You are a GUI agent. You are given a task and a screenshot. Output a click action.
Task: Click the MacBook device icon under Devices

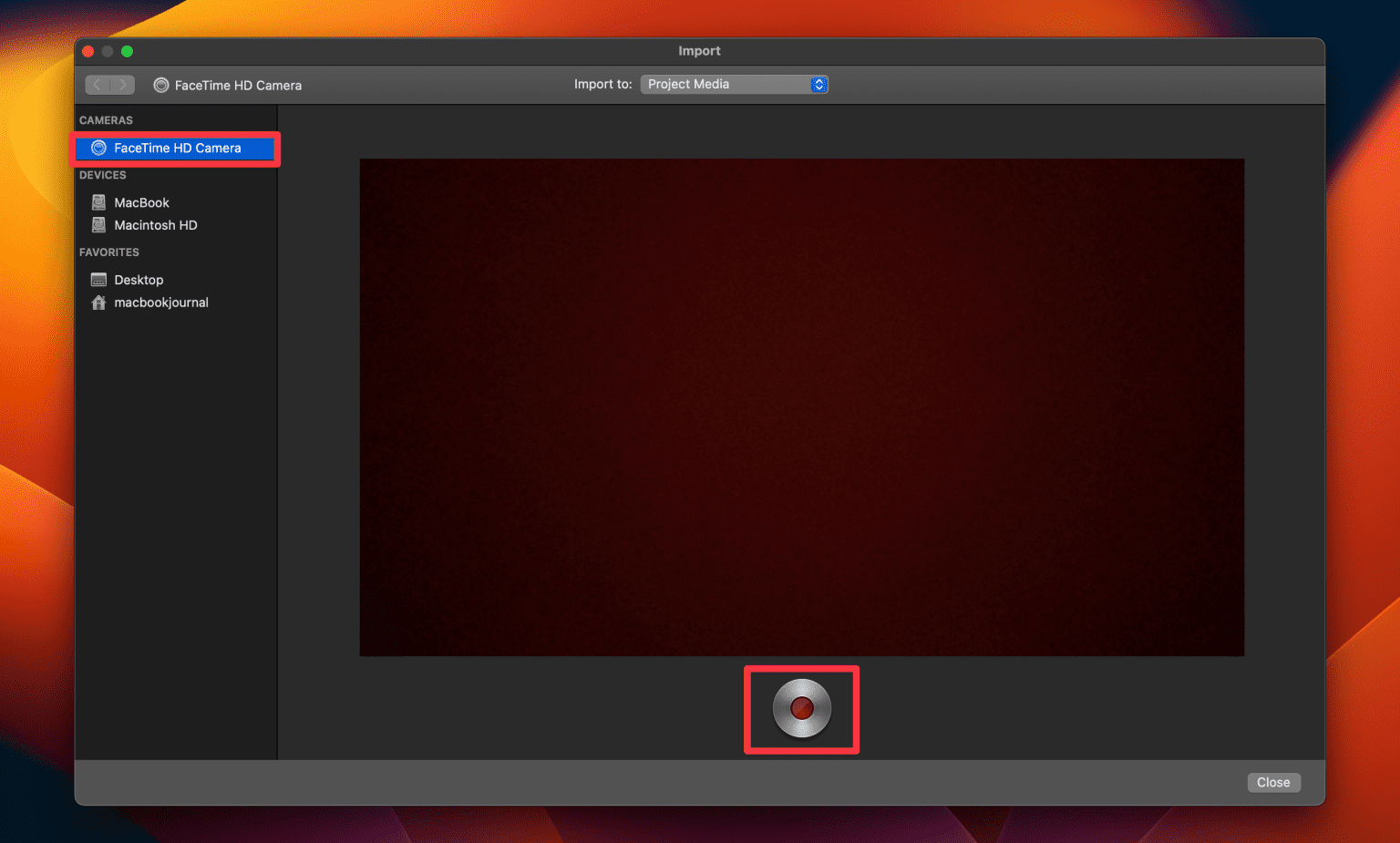point(98,201)
